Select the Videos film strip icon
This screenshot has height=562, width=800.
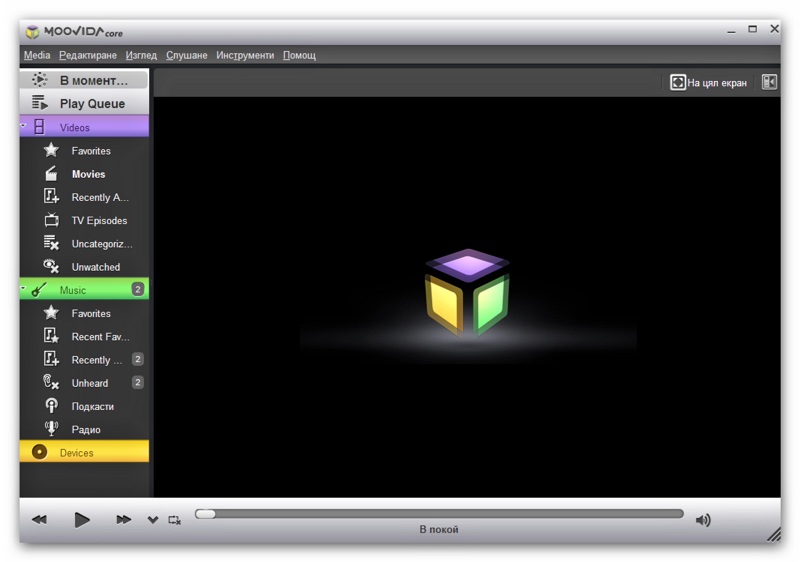(x=39, y=126)
